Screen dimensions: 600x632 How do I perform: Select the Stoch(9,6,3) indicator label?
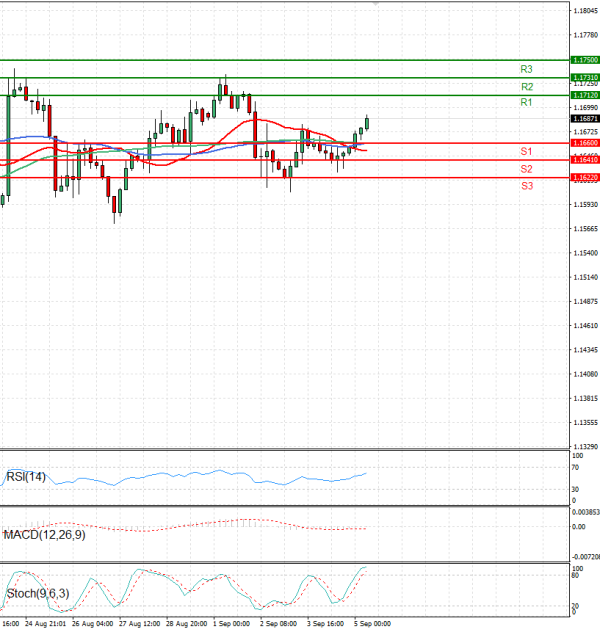[35, 594]
